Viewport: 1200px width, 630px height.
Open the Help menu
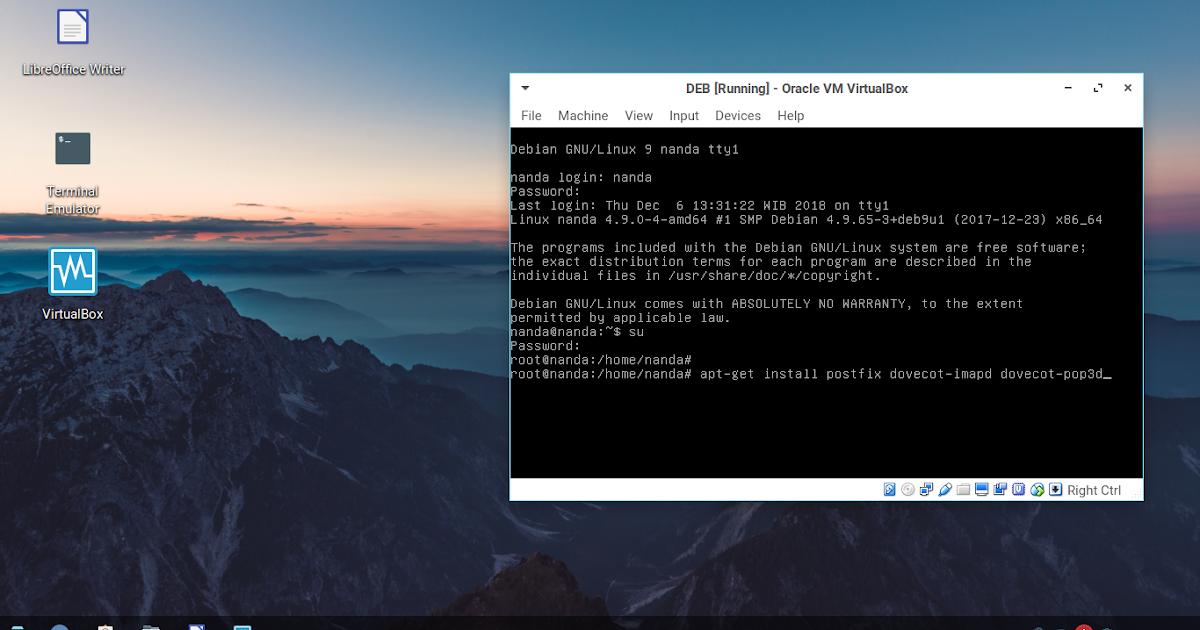coord(790,116)
